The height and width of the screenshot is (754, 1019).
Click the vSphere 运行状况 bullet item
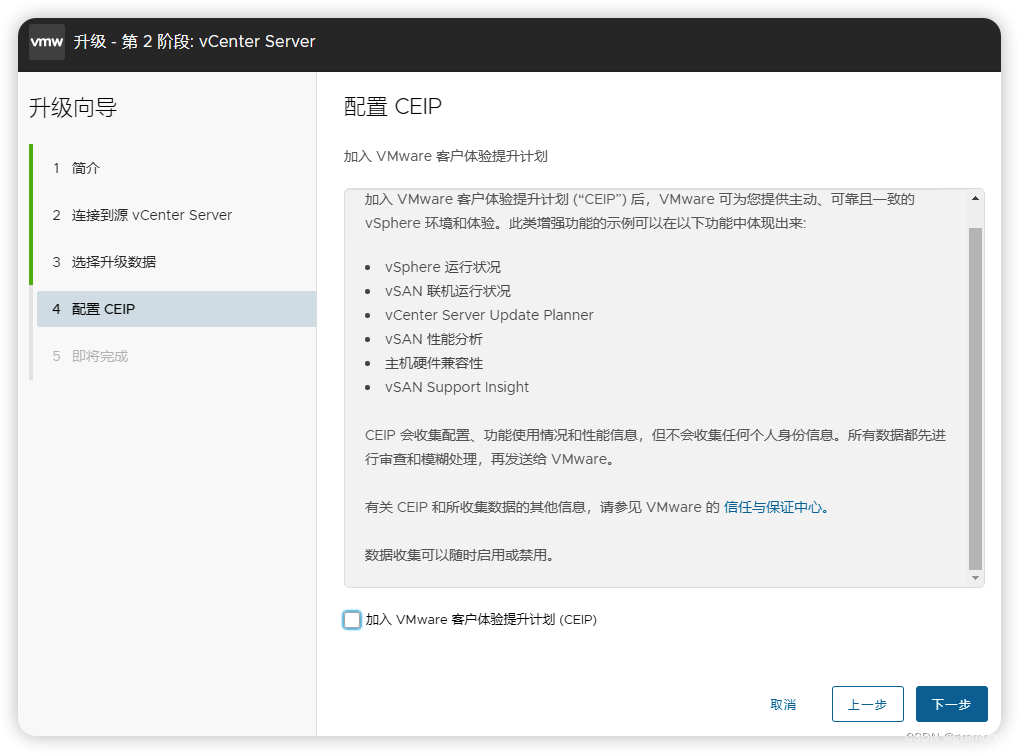point(443,267)
